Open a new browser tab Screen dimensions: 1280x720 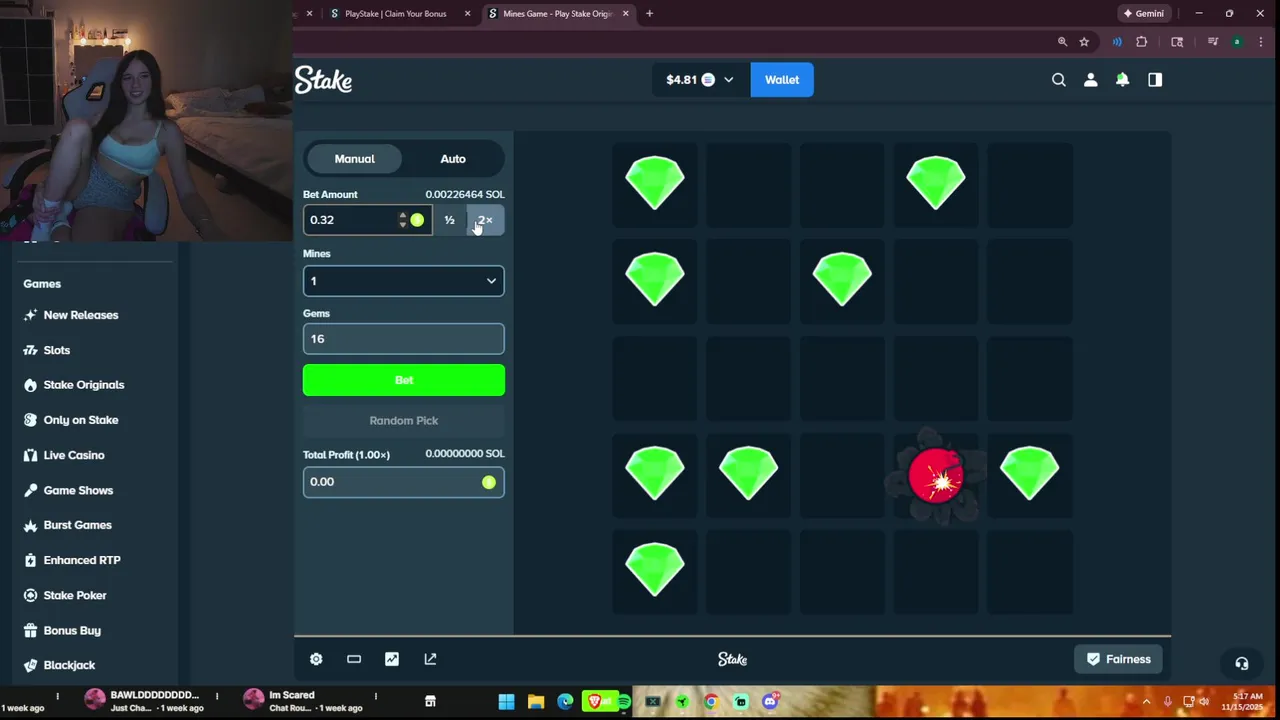pos(649,14)
